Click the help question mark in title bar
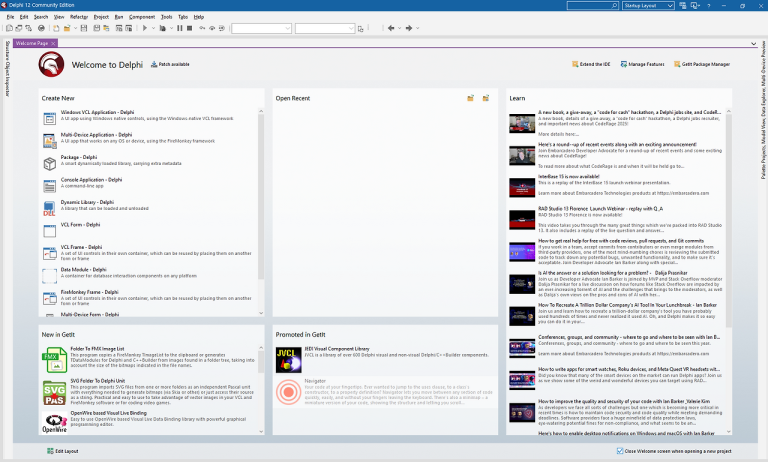This screenshot has width=768, height=462. 709,5
